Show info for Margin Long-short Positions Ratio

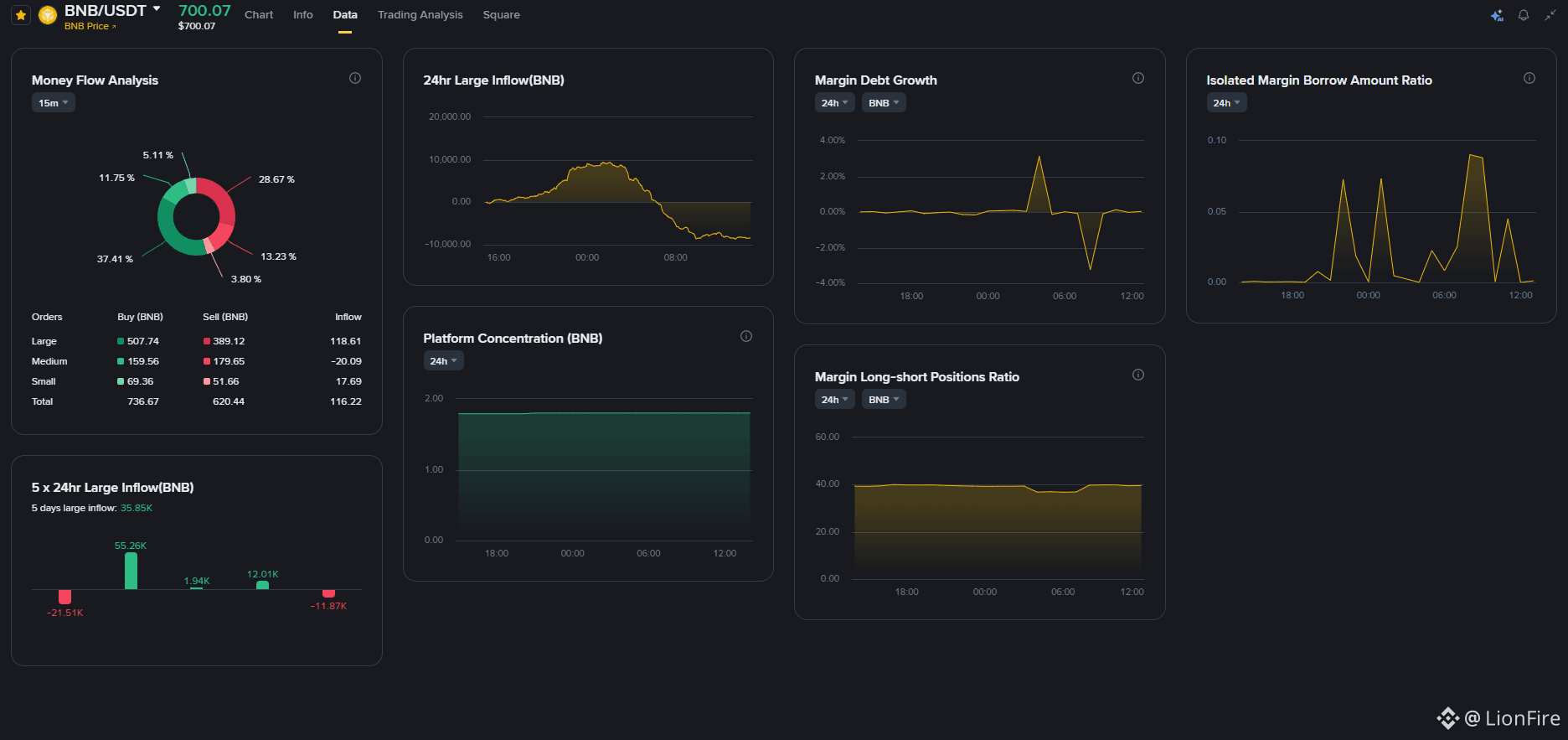pyautogui.click(x=1138, y=375)
